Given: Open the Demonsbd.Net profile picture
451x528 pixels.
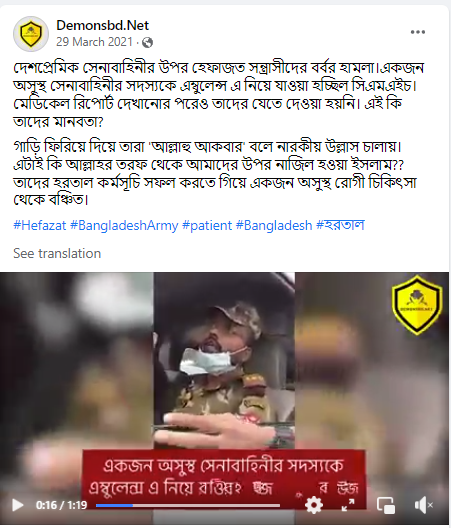Looking at the screenshot, I should tap(31, 34).
